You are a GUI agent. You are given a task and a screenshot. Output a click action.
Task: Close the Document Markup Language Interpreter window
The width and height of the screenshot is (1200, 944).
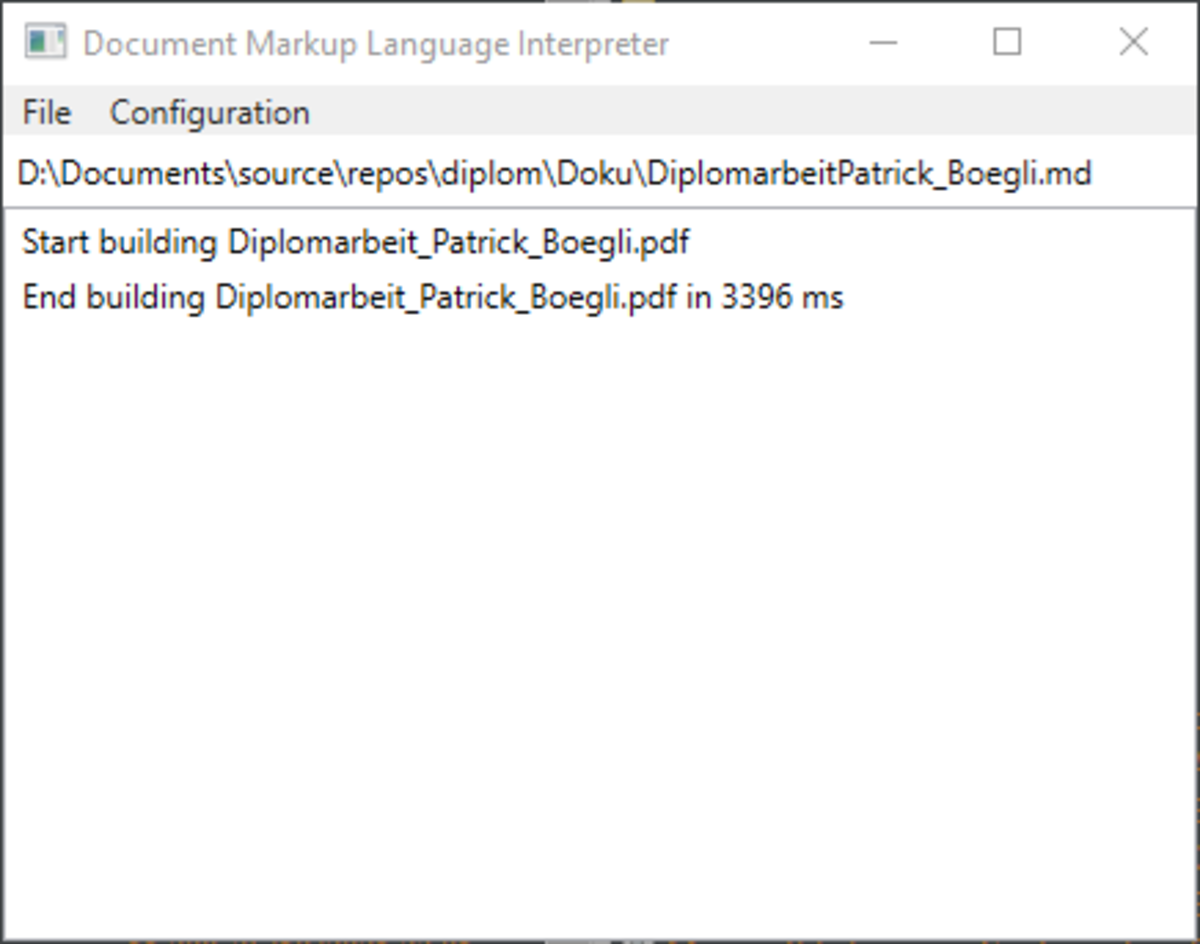[1133, 43]
